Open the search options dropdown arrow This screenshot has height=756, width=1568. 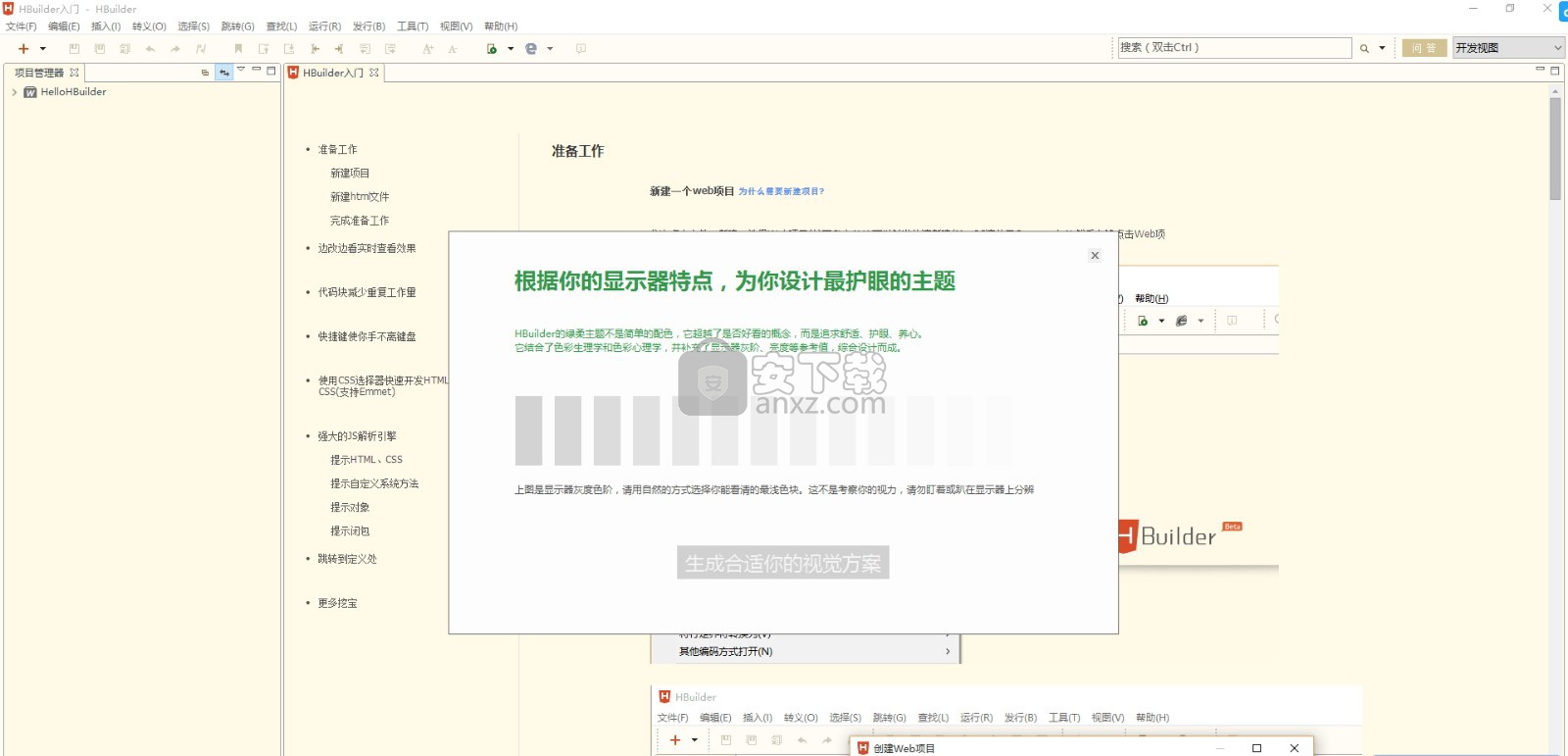tap(1382, 48)
